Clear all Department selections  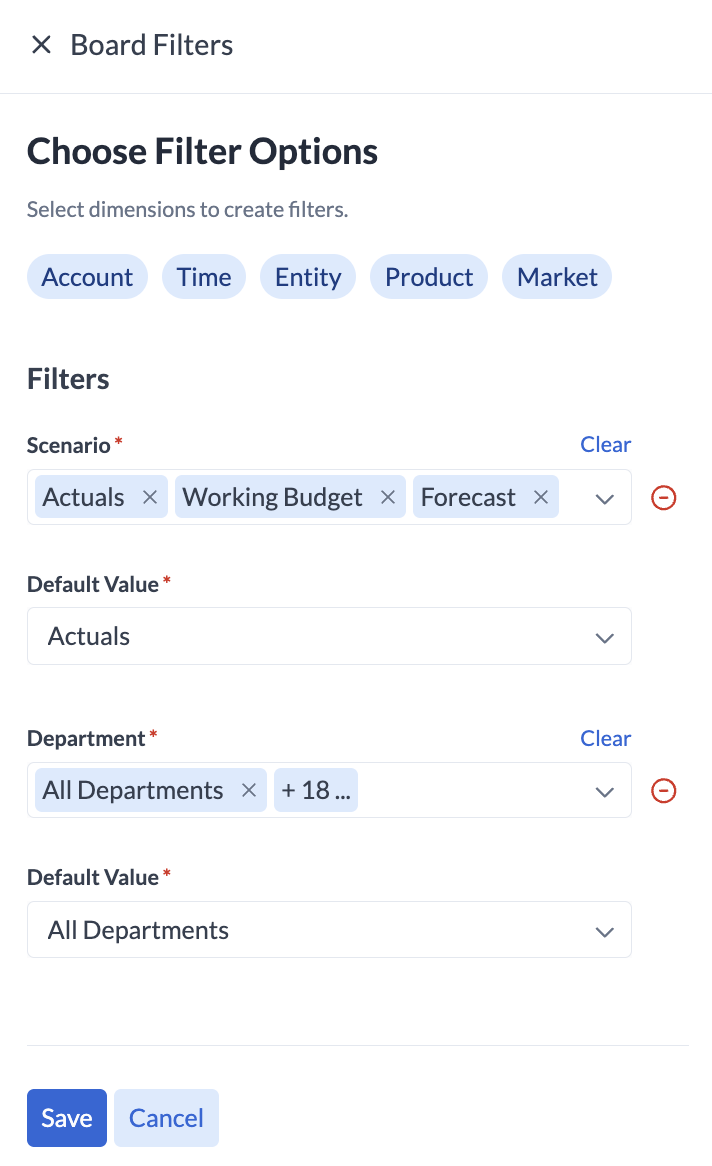(x=605, y=739)
